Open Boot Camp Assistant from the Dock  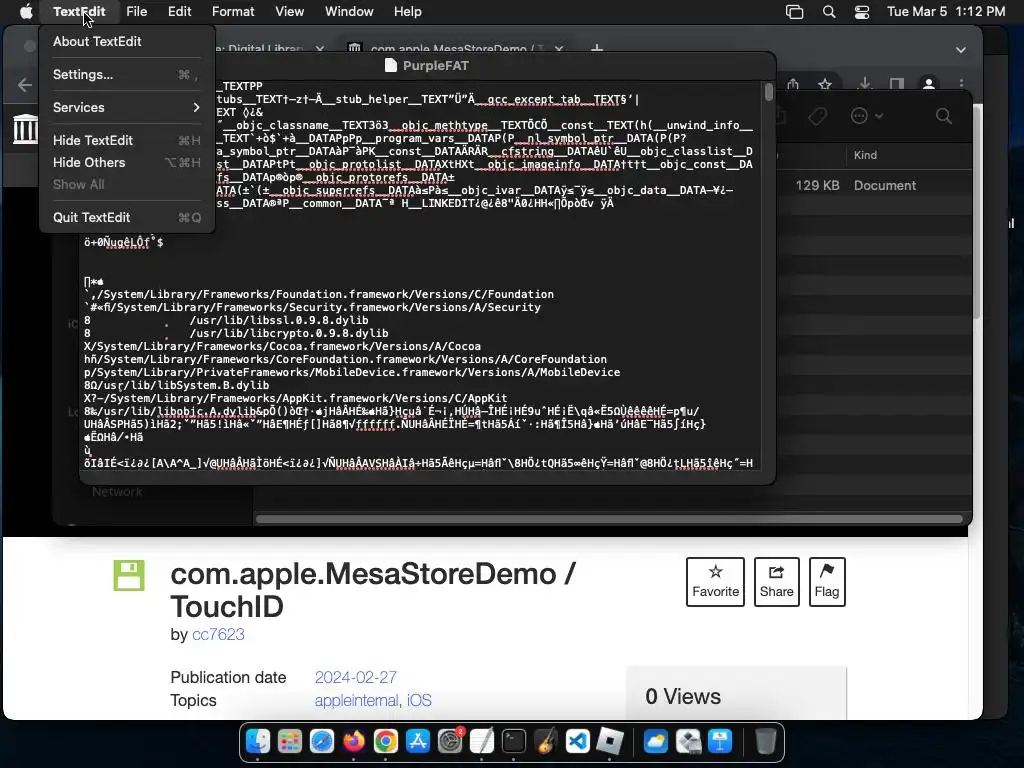point(688,741)
